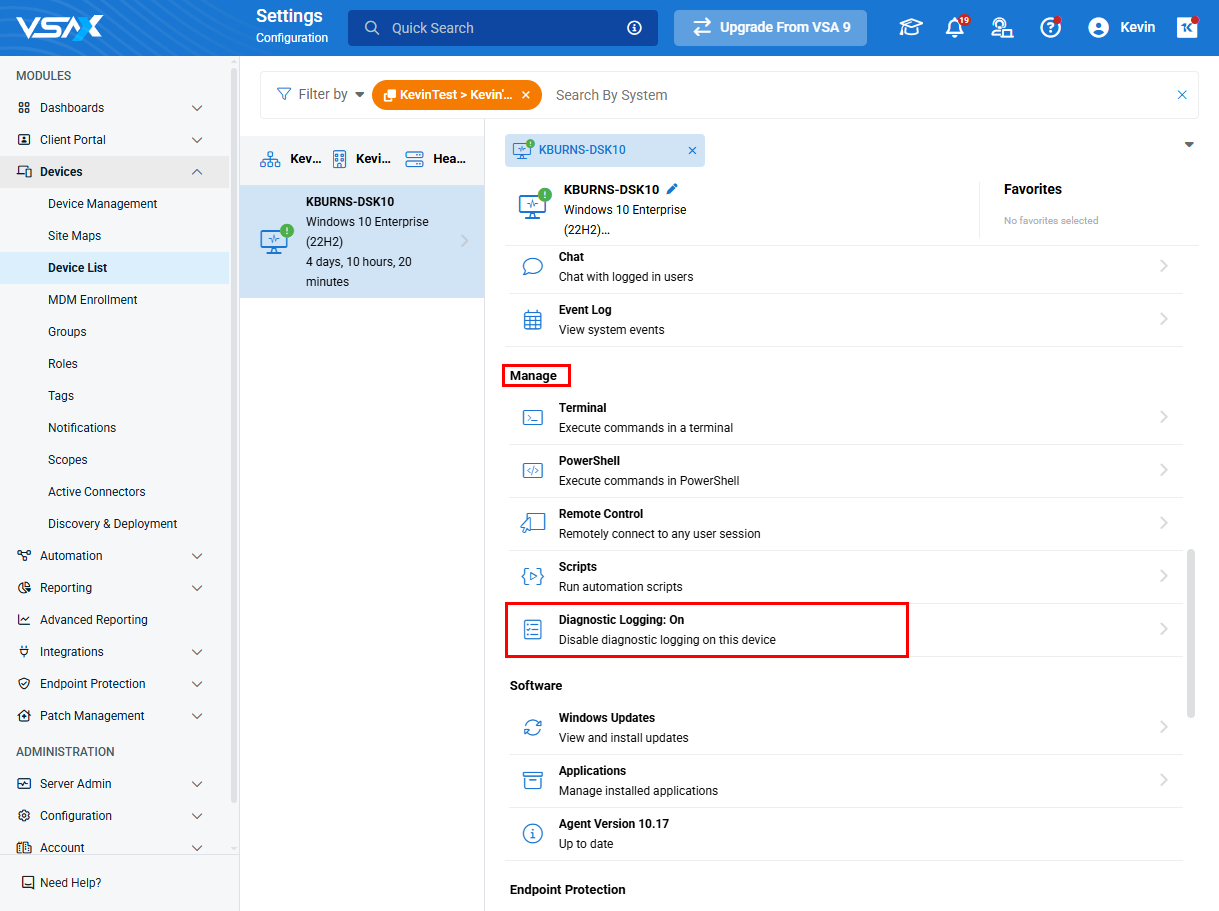Click the PowerShell code icon
This screenshot has height=911, width=1219.
533,471
